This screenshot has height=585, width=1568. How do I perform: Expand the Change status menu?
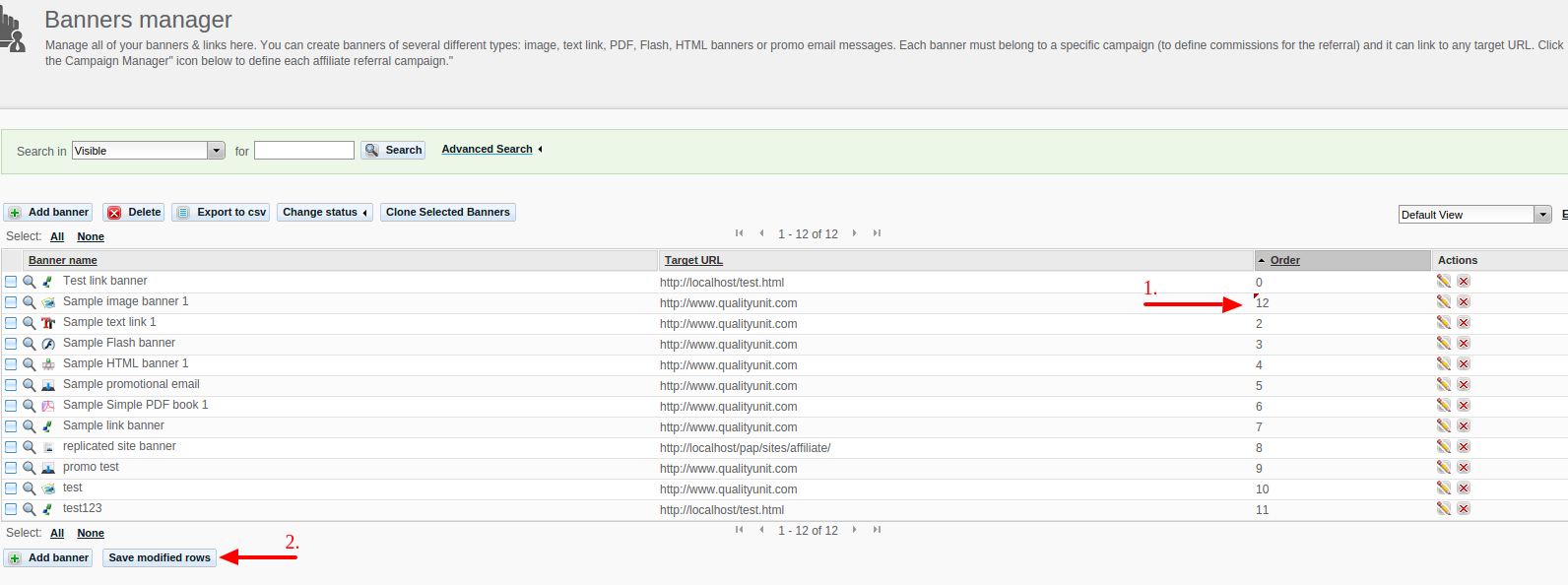[x=324, y=212]
